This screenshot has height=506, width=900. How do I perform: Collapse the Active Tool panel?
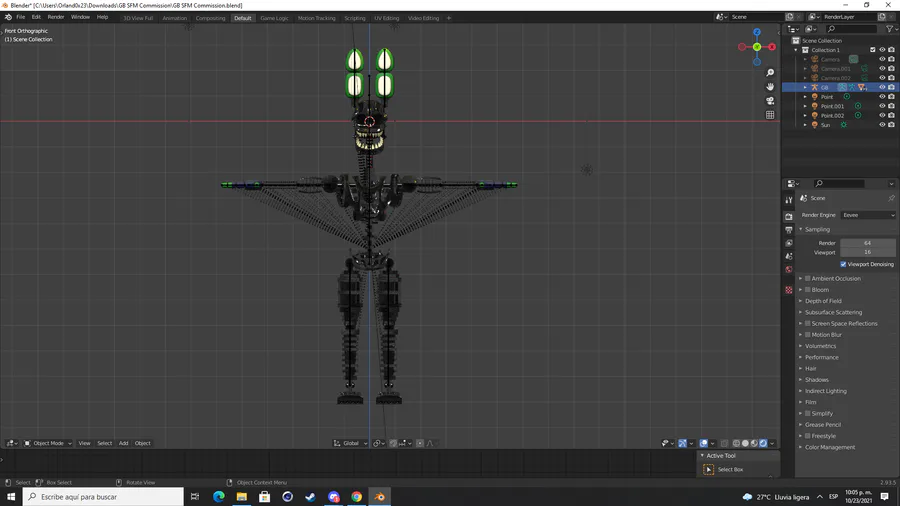click(x=702, y=456)
